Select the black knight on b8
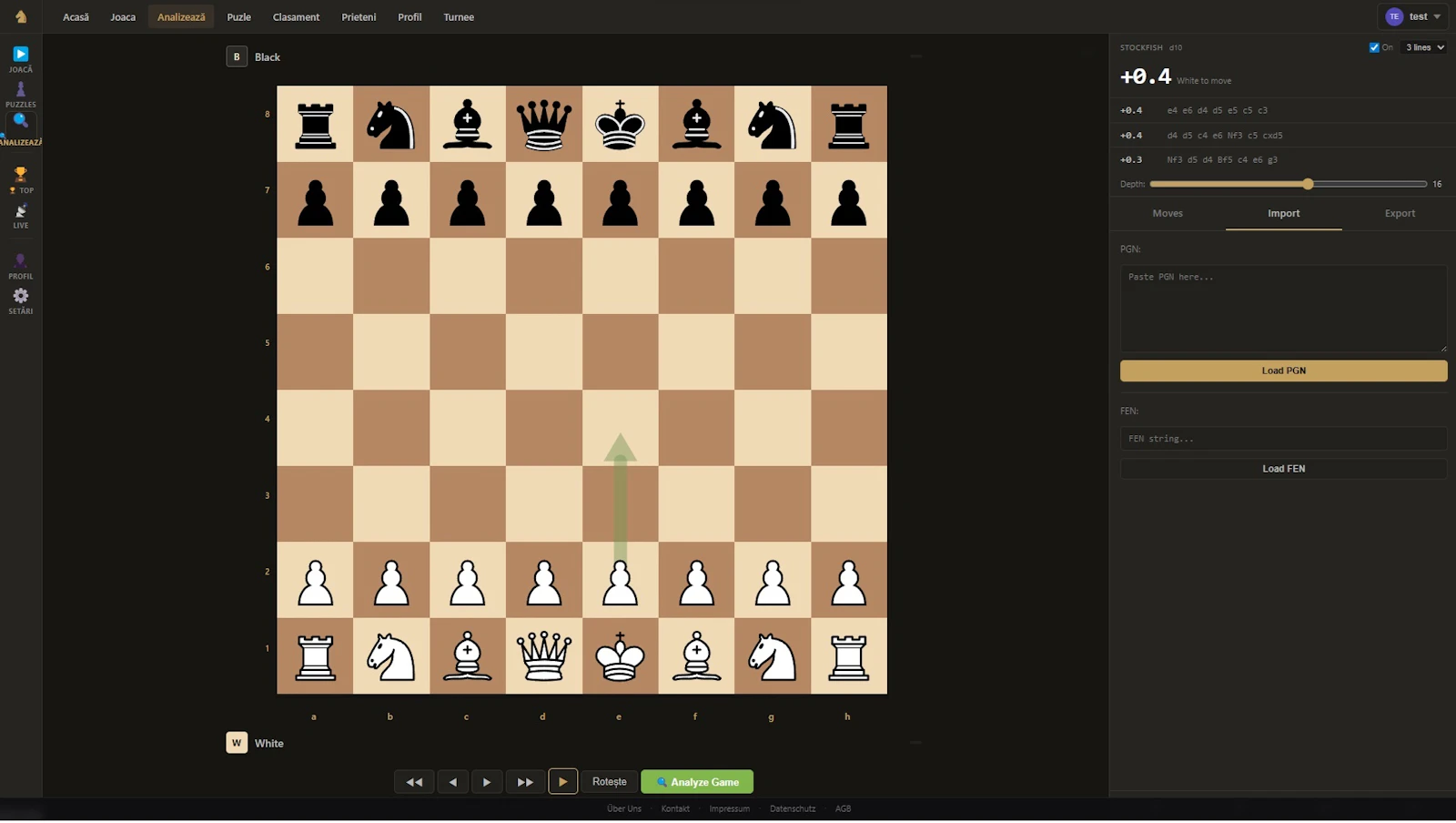Viewport: 1456px width, 823px height. pyautogui.click(x=391, y=124)
